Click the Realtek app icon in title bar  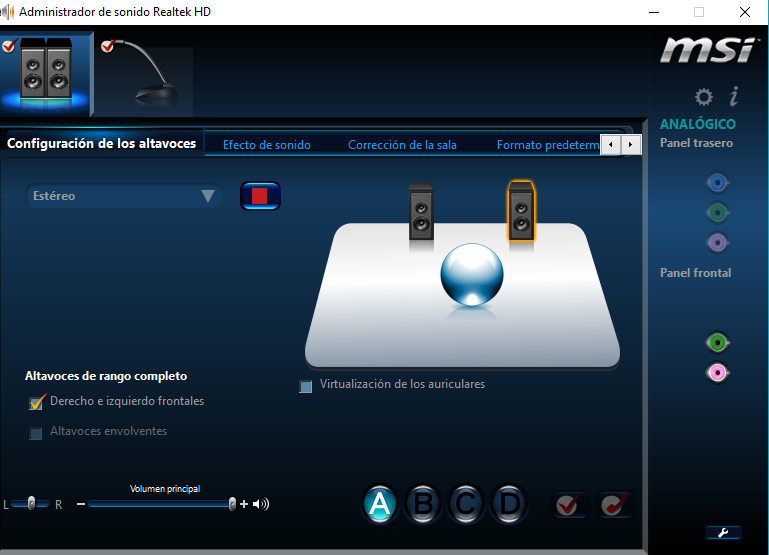point(7,12)
